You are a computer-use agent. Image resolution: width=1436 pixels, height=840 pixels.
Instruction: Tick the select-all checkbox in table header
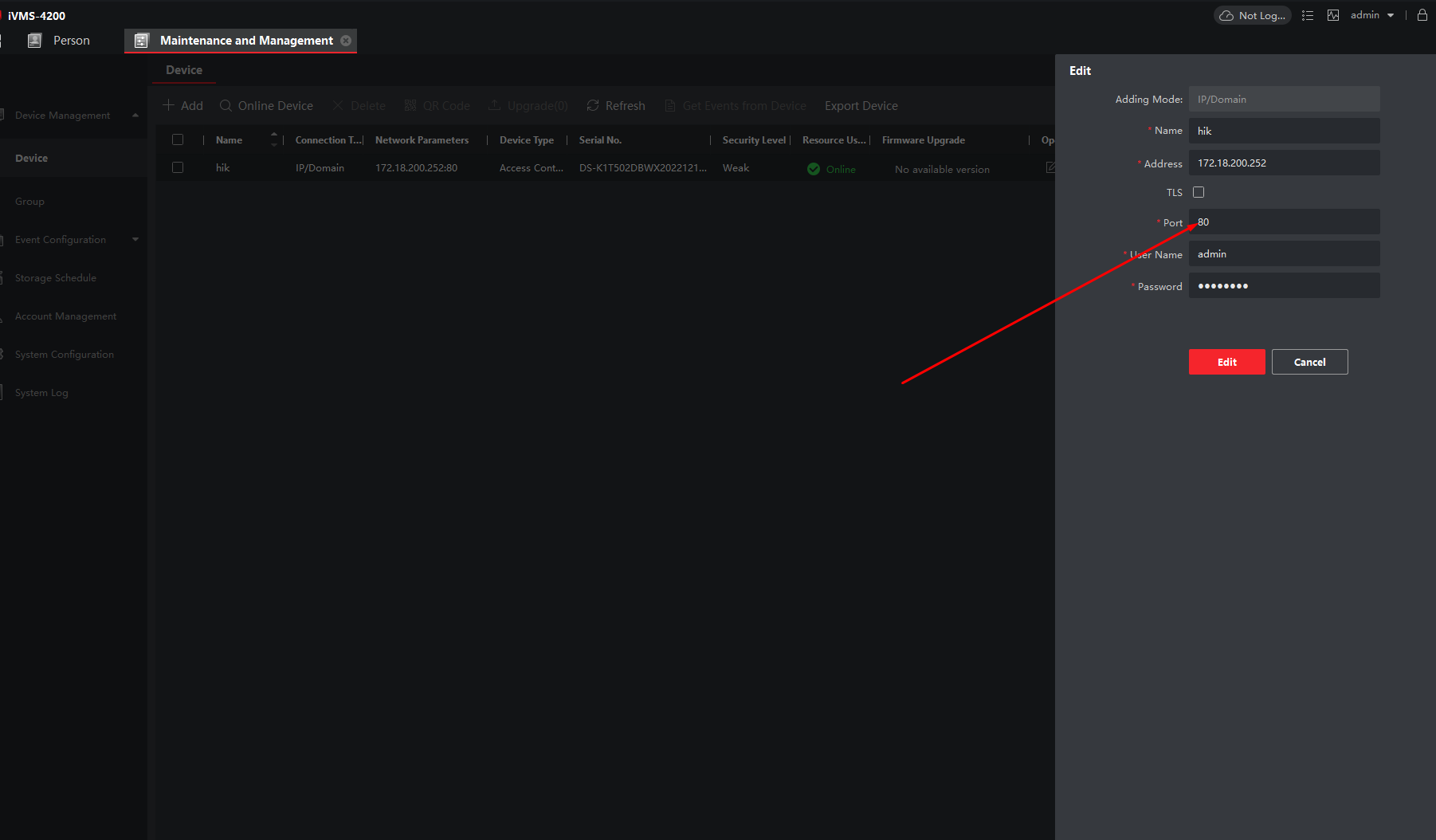tap(178, 139)
